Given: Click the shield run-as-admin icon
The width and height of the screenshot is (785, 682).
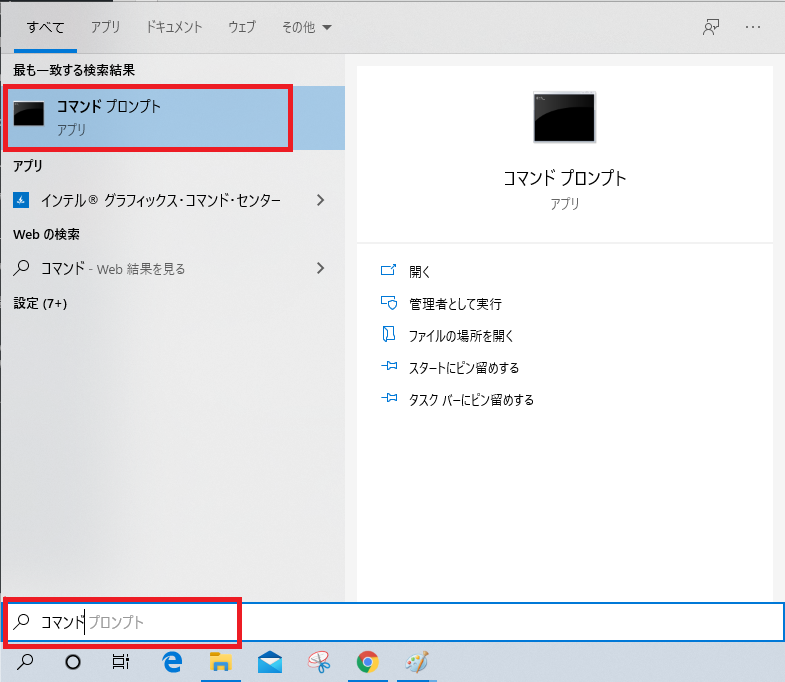Looking at the screenshot, I should (x=389, y=303).
